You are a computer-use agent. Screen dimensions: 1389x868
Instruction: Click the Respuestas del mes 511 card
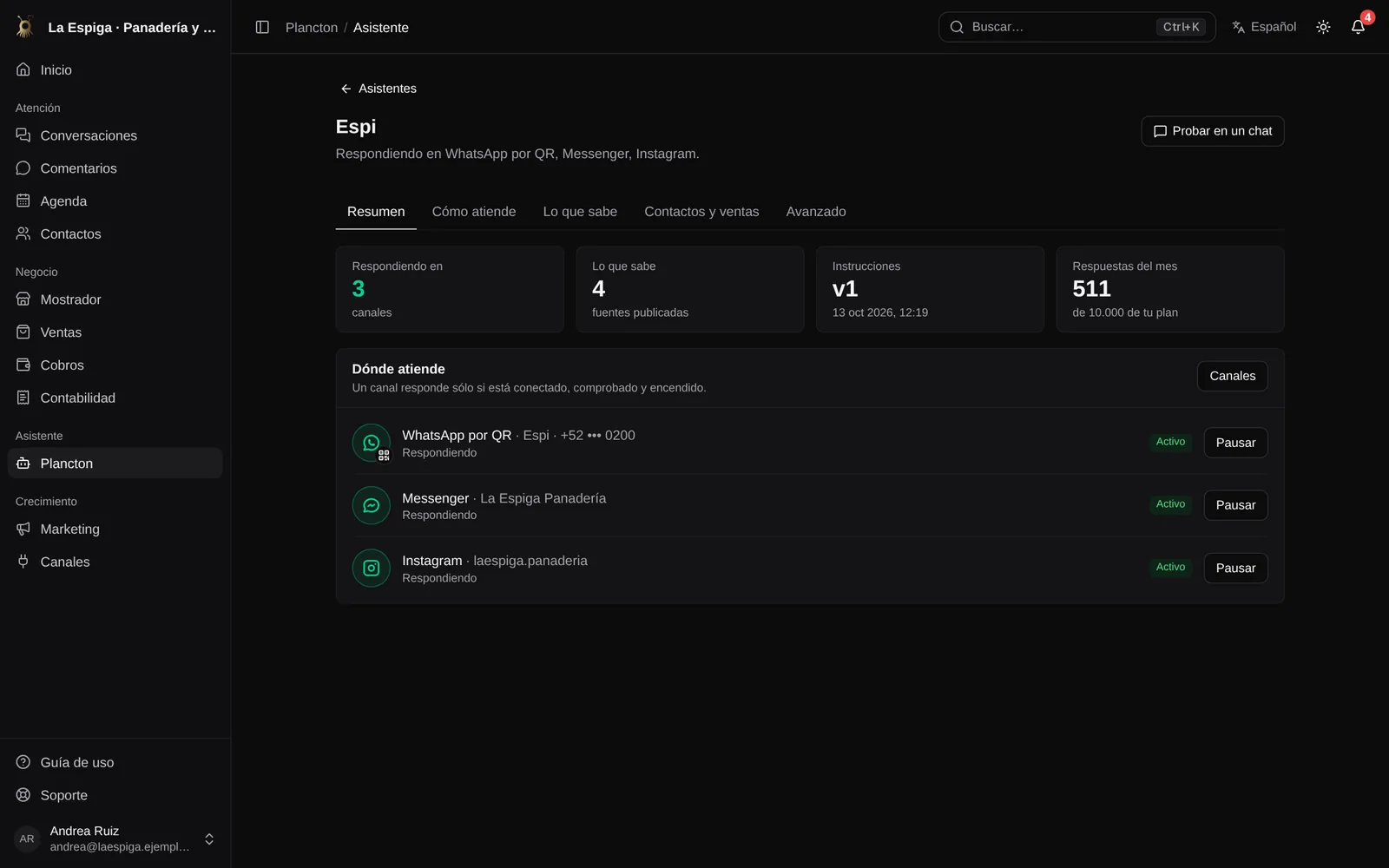click(x=1169, y=289)
